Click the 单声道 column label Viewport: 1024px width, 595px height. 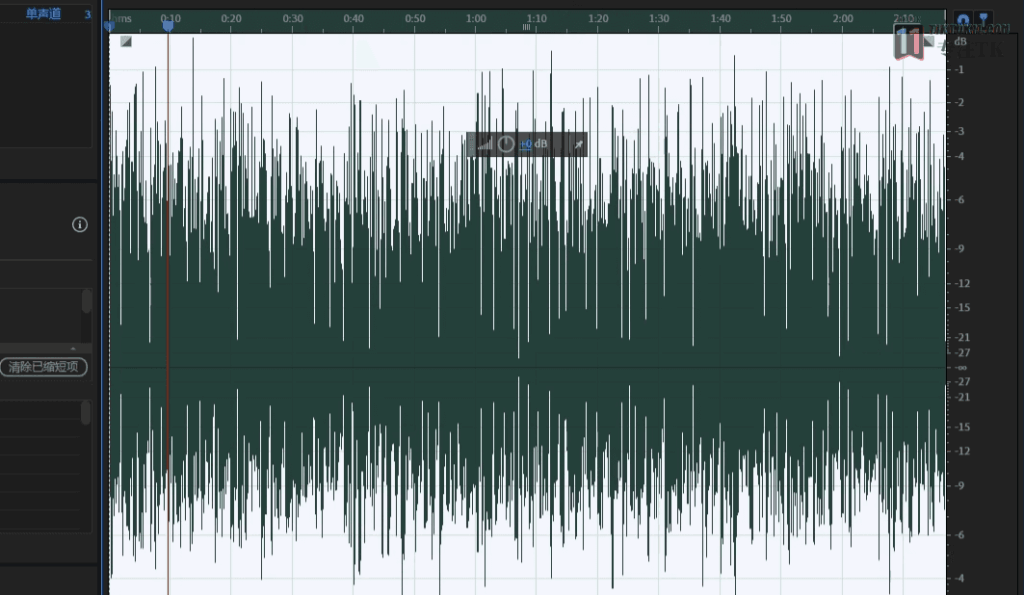pyautogui.click(x=43, y=14)
